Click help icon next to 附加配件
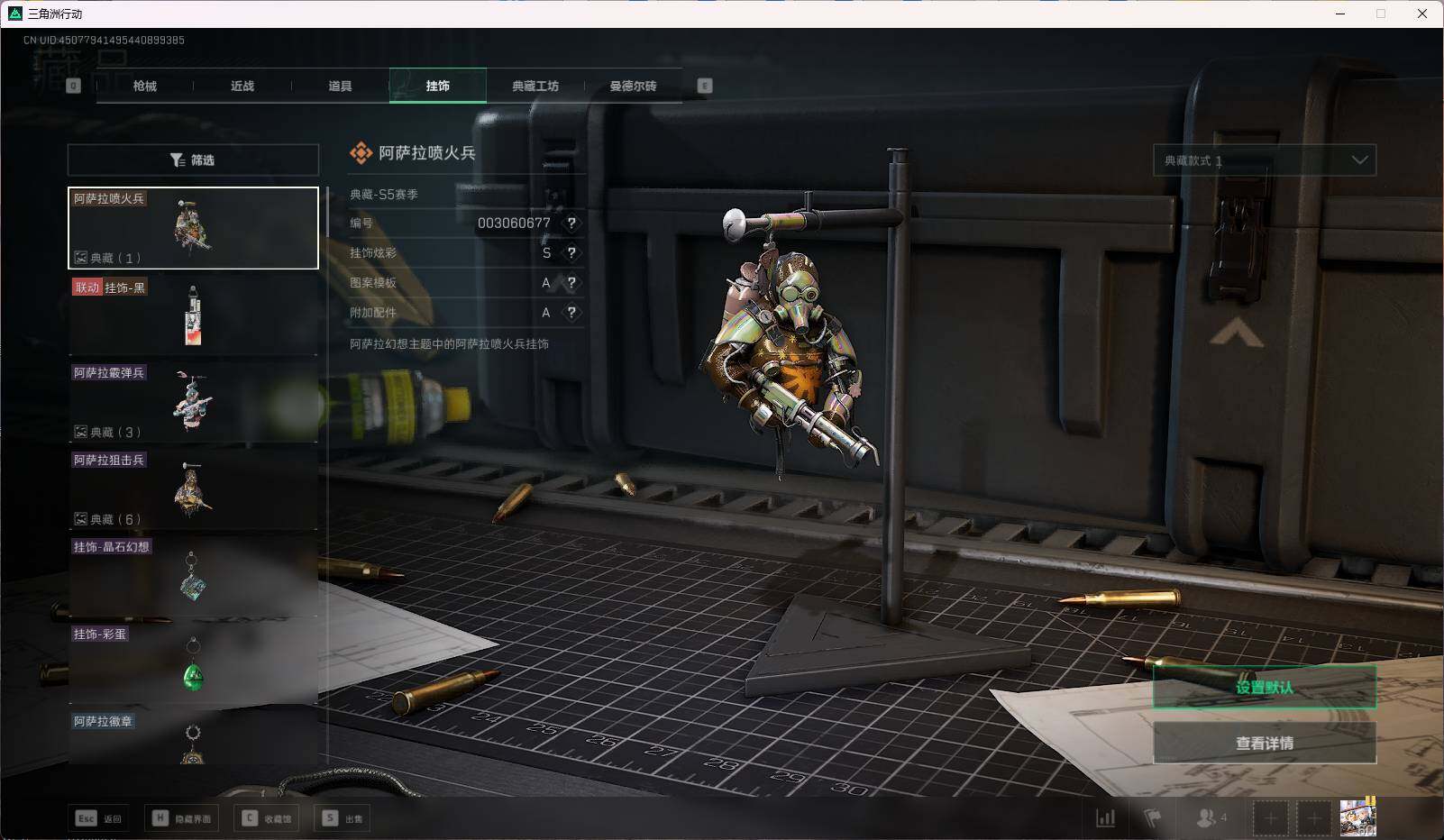This screenshot has width=1444, height=840. pos(571,313)
